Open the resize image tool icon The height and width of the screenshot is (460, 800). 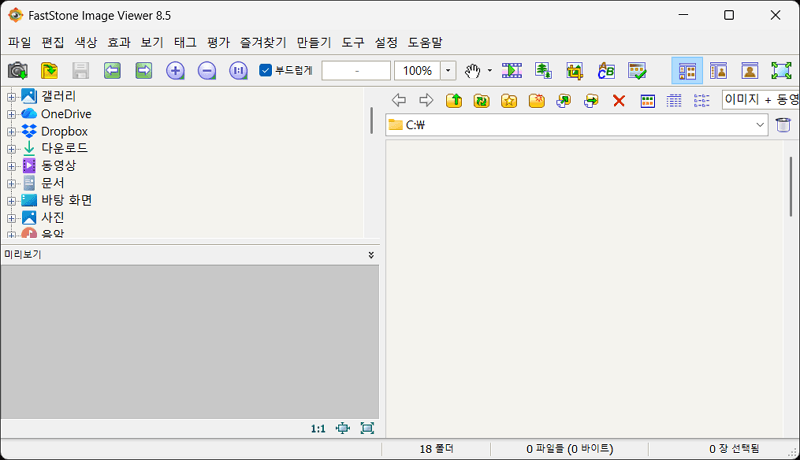543,70
